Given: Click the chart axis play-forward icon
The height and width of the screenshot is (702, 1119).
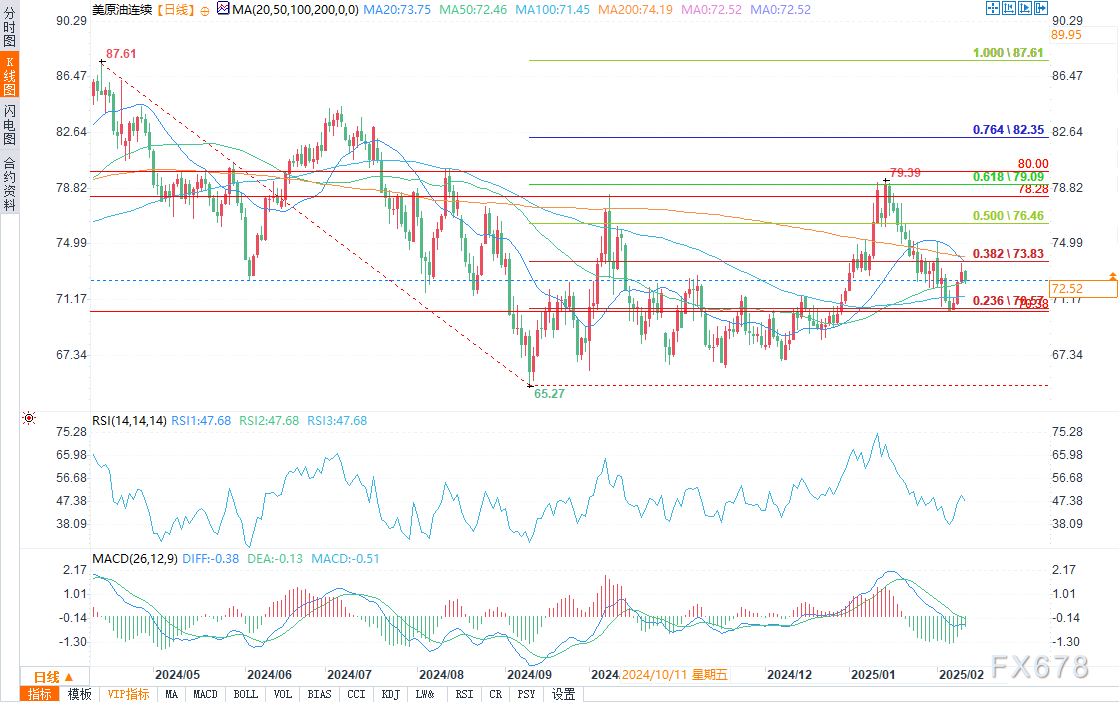Looking at the screenshot, I should (1025, 9).
